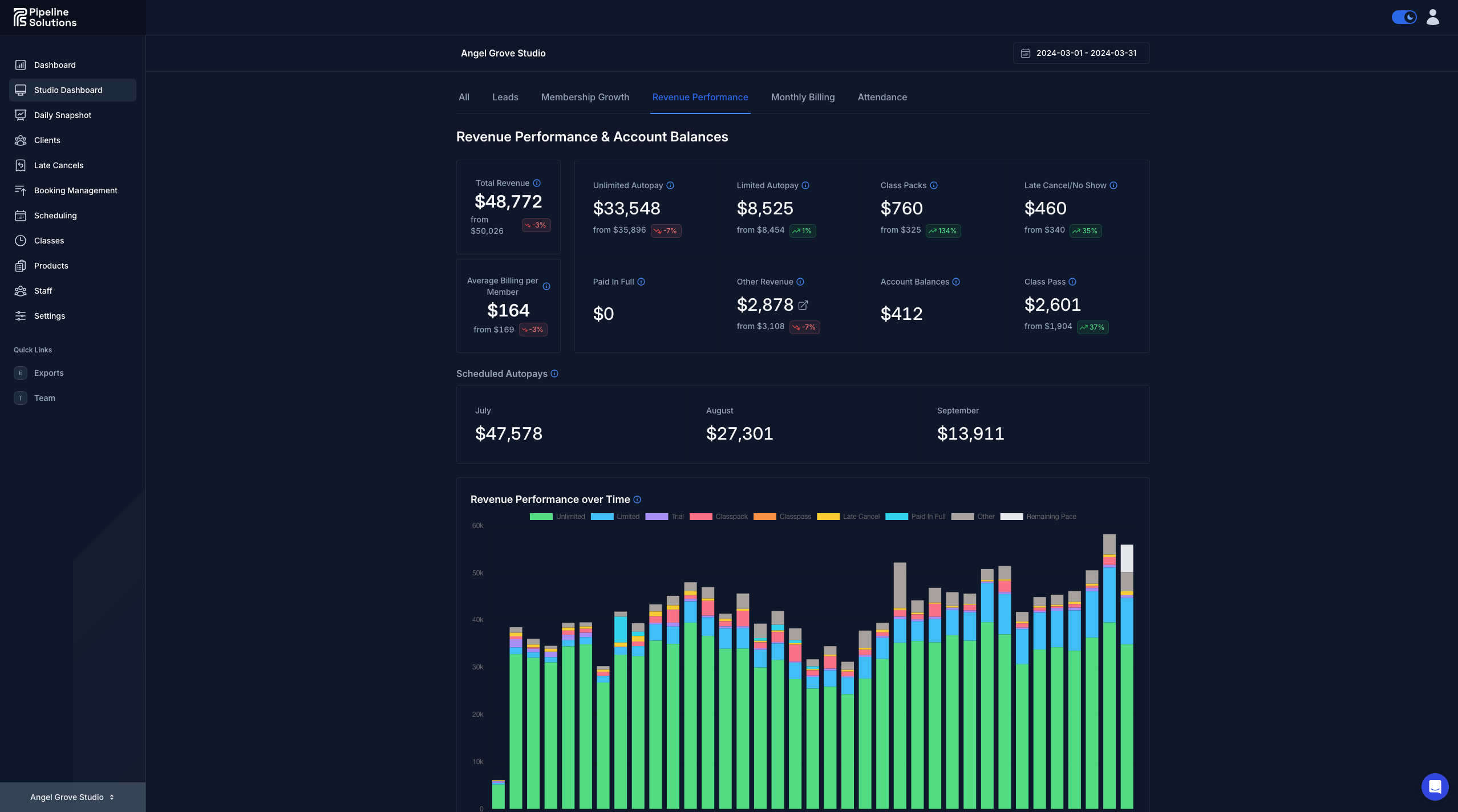The height and width of the screenshot is (812, 1458).
Task: Click the user profile icon
Action: point(1432,17)
